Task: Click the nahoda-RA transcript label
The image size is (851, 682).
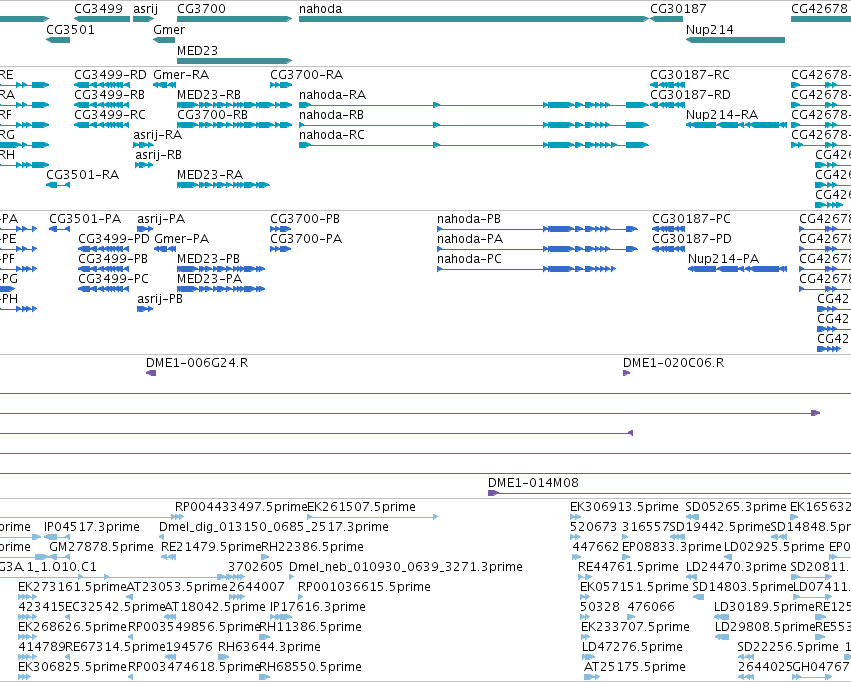Action: [x=332, y=95]
